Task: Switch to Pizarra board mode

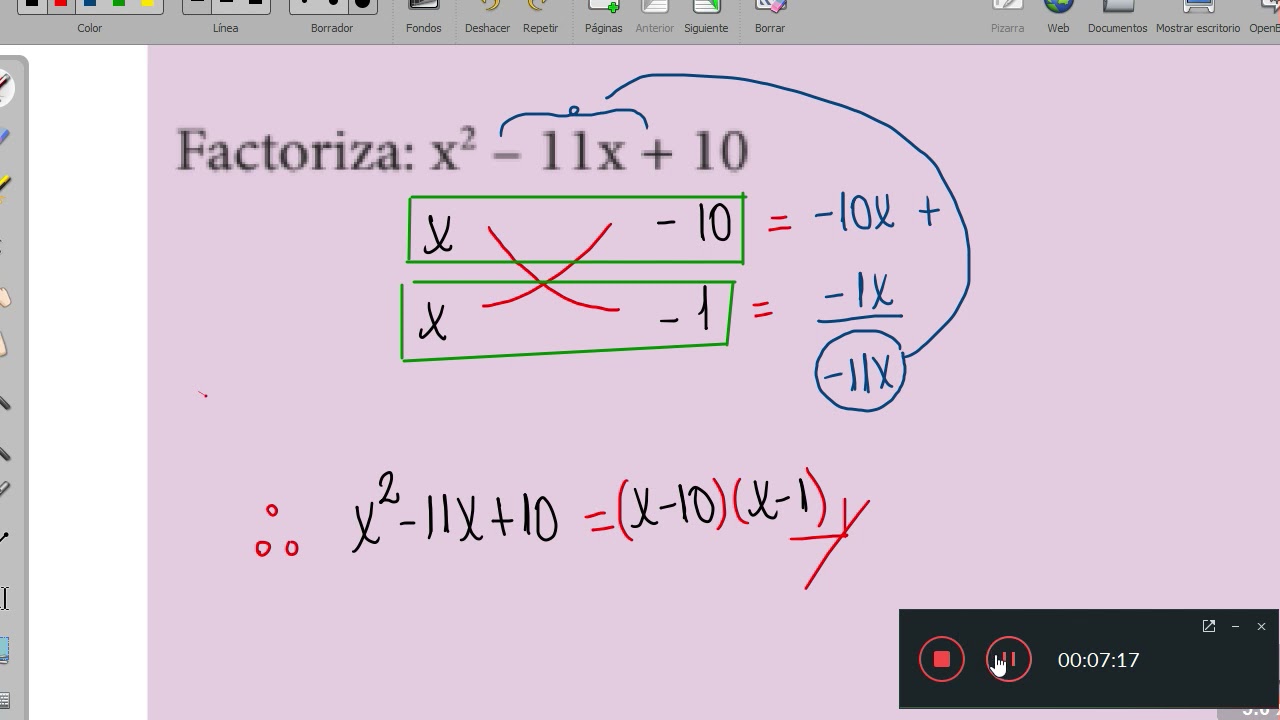Action: 1007,17
